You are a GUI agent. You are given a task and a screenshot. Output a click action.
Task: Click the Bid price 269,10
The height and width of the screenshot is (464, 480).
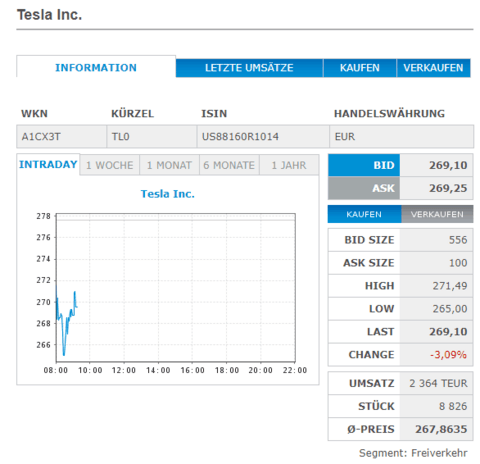[448, 165]
